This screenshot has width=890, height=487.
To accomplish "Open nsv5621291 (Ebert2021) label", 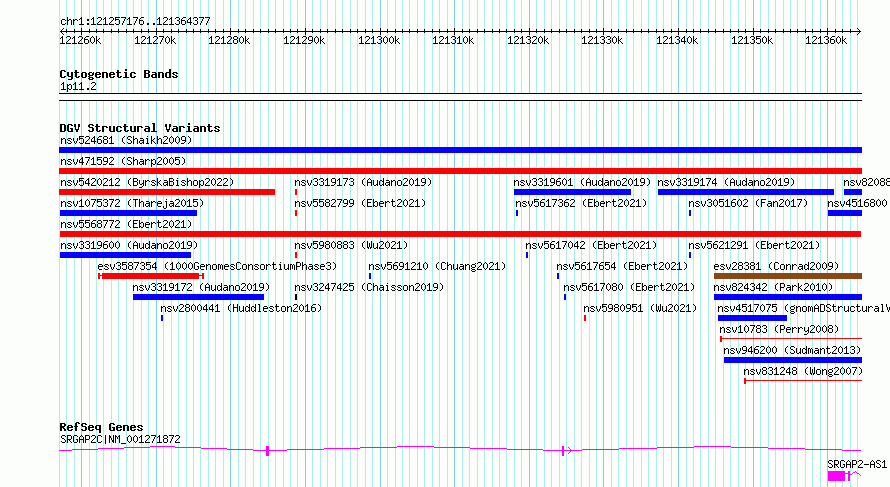I will [x=754, y=245].
